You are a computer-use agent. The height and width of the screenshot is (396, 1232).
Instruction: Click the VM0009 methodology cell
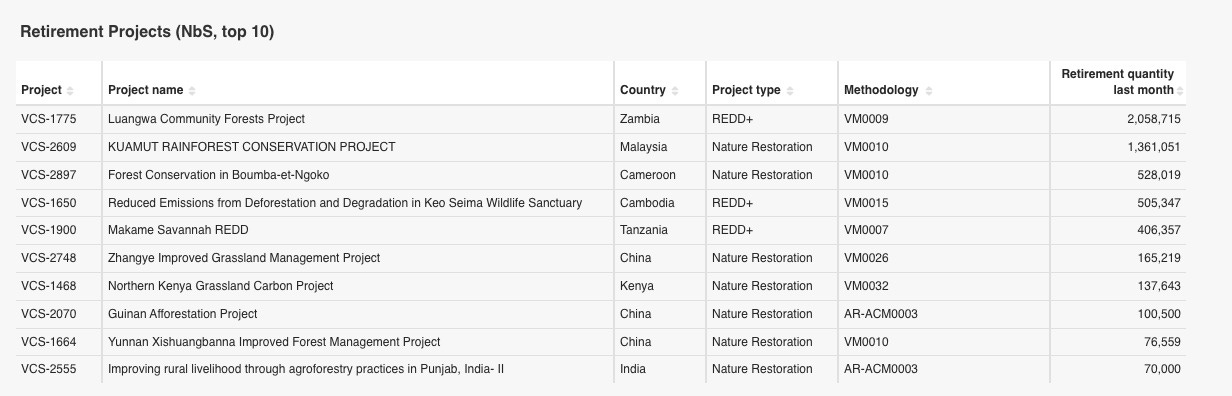866,119
